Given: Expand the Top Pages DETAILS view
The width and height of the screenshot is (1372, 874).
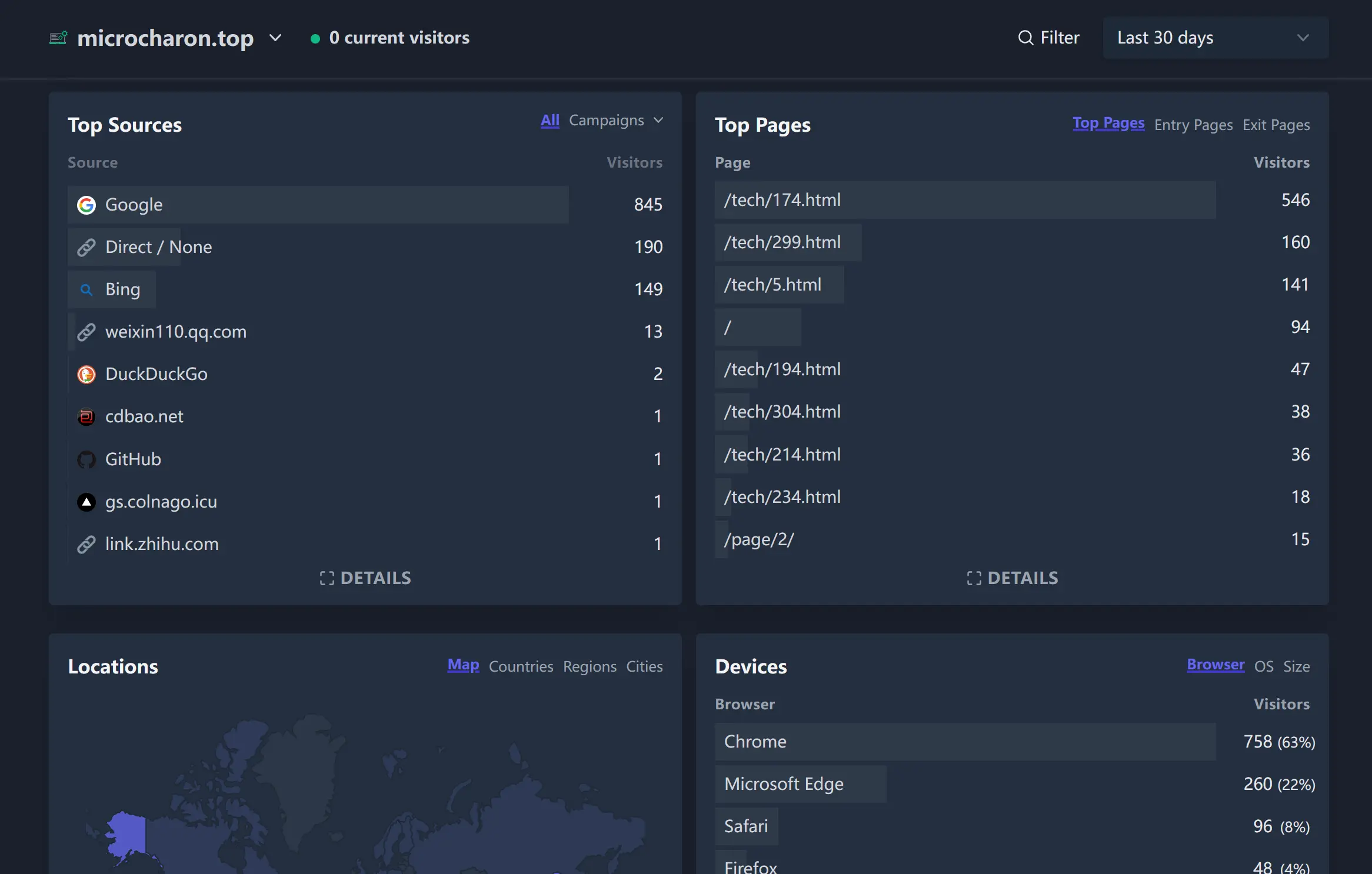Looking at the screenshot, I should pyautogui.click(x=1012, y=577).
